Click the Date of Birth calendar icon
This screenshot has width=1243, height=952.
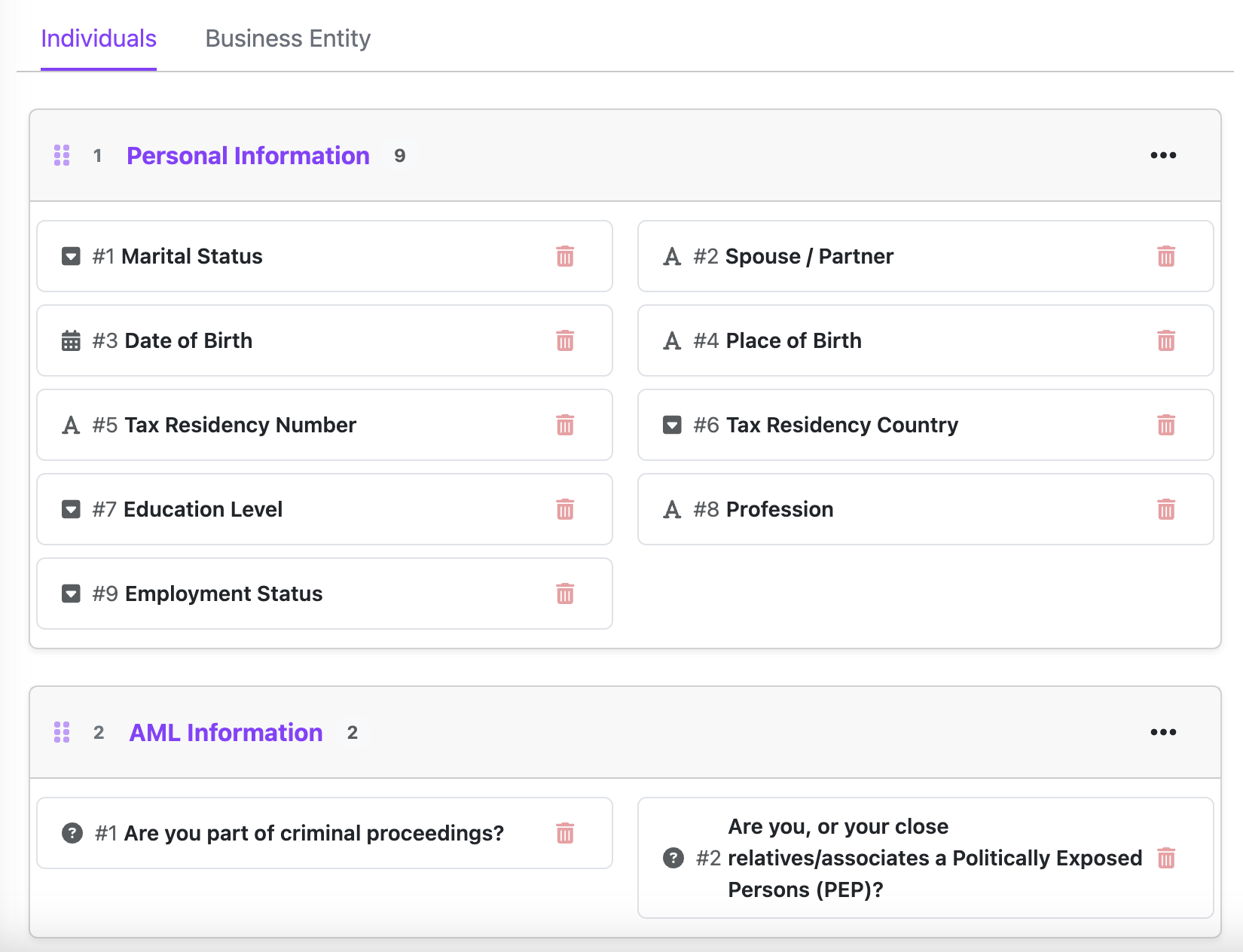(x=71, y=340)
